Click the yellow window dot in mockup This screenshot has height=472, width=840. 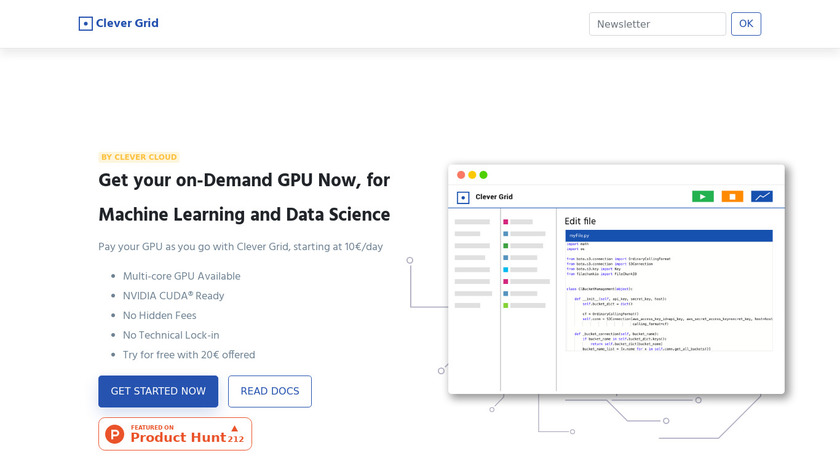472,175
